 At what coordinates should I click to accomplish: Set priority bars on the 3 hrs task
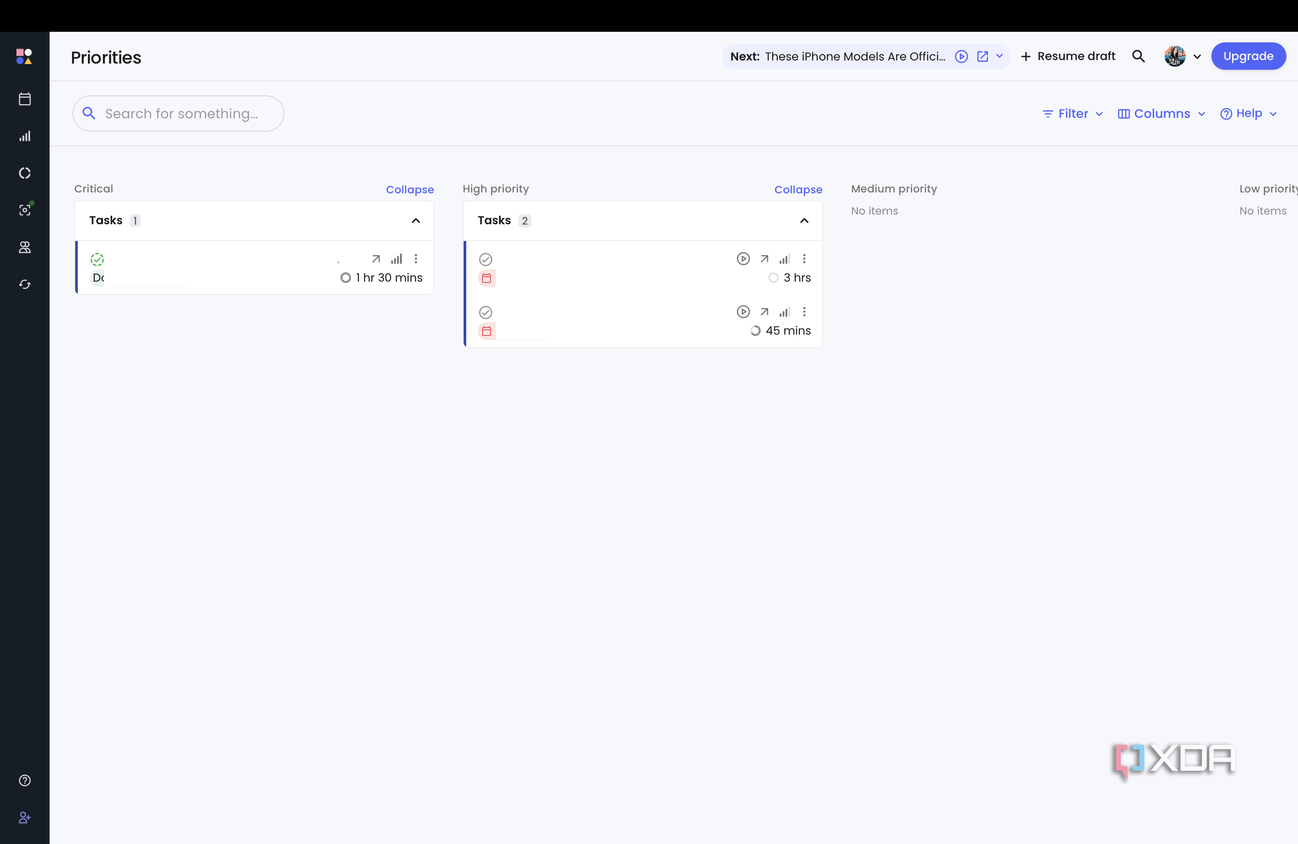pos(784,259)
